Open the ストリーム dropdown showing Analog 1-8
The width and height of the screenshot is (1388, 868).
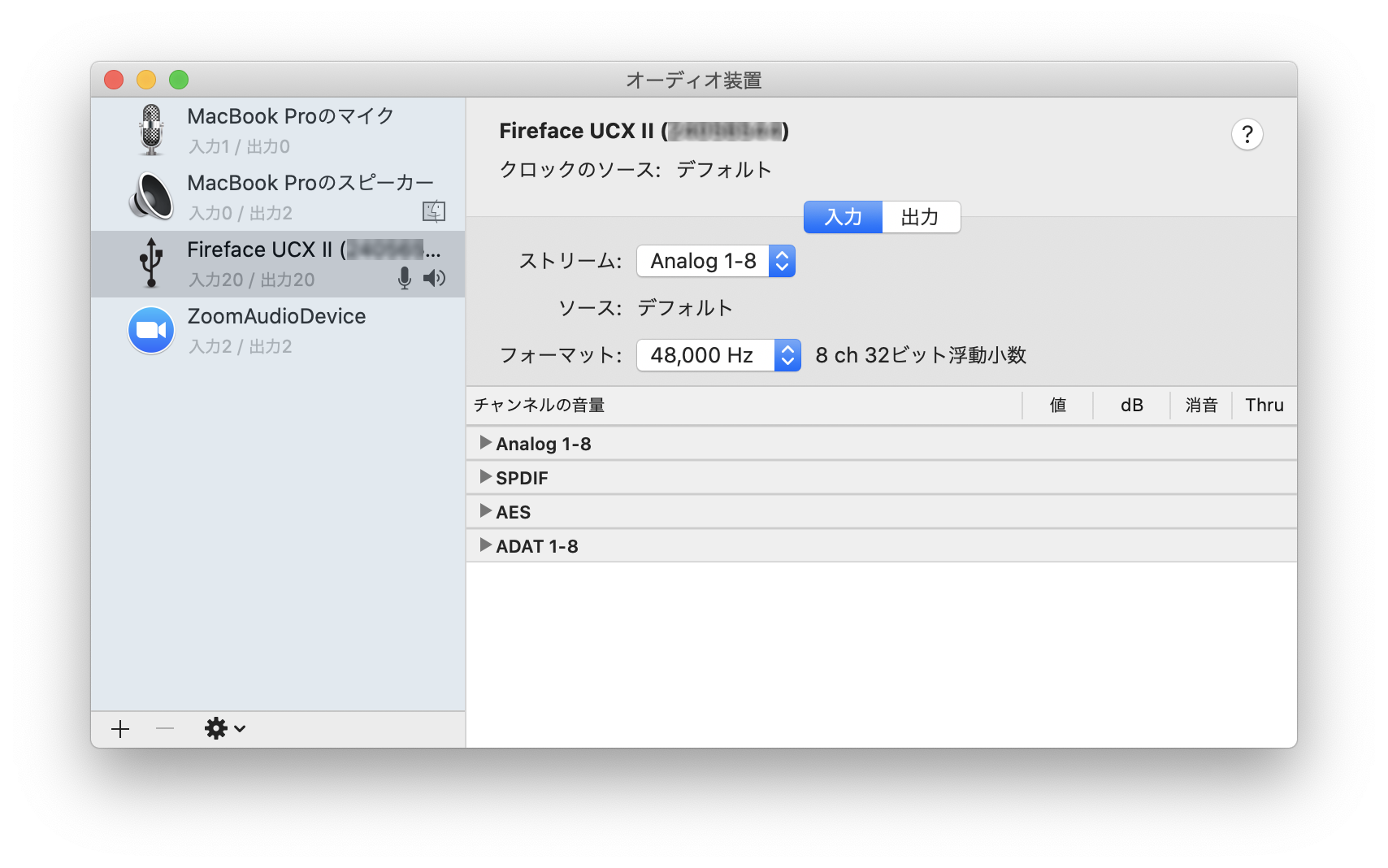point(715,261)
